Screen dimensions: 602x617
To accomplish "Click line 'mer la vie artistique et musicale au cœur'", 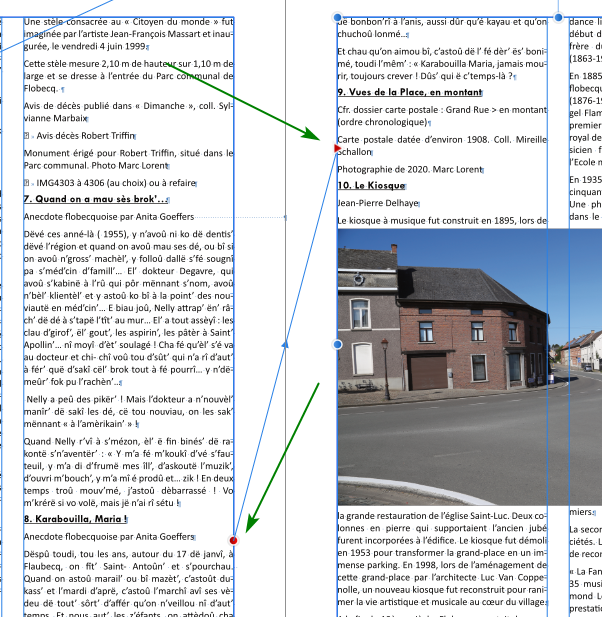I will point(442,602).
